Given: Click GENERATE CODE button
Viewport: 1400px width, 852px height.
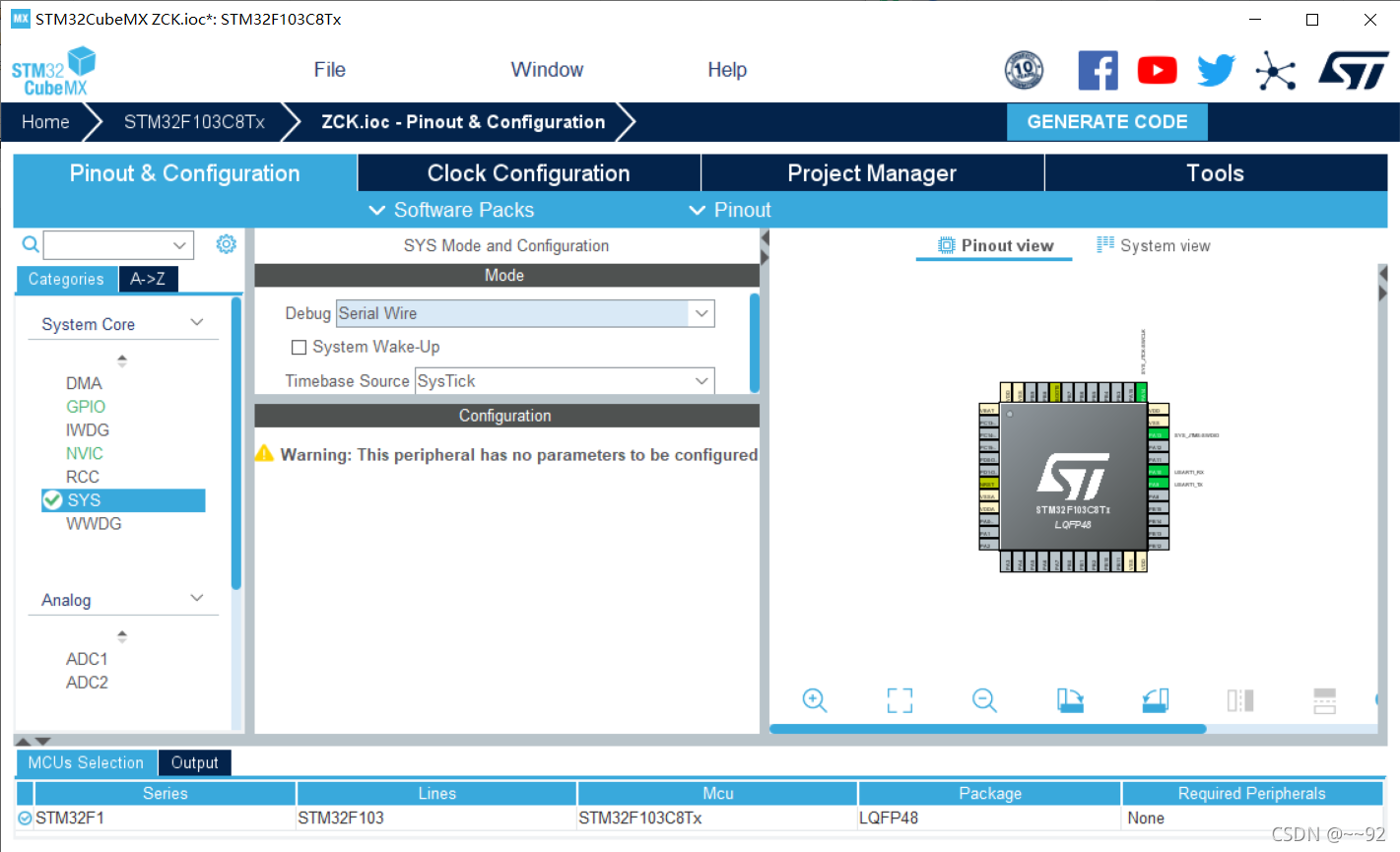Looking at the screenshot, I should pyautogui.click(x=1107, y=122).
